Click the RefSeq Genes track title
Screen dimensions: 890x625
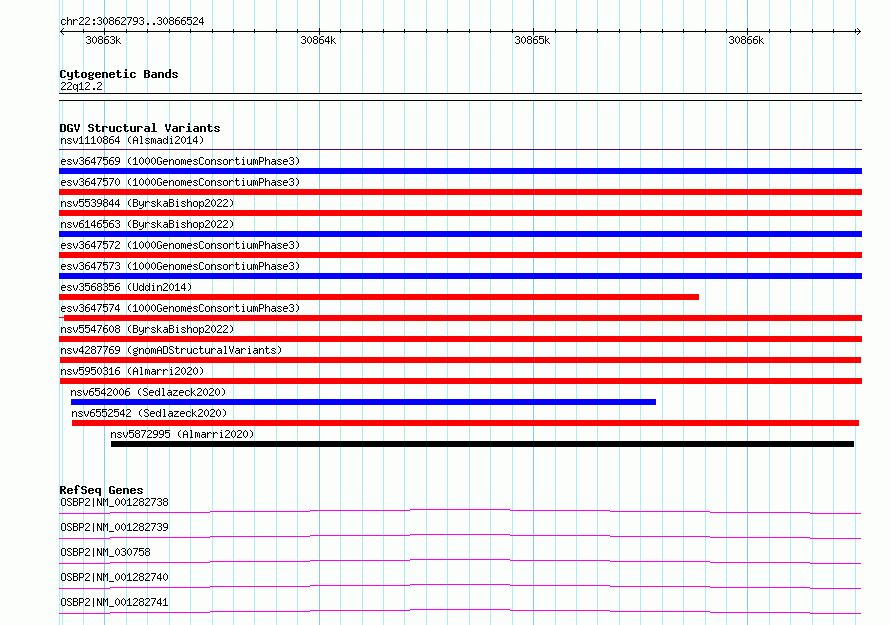[x=101, y=490]
